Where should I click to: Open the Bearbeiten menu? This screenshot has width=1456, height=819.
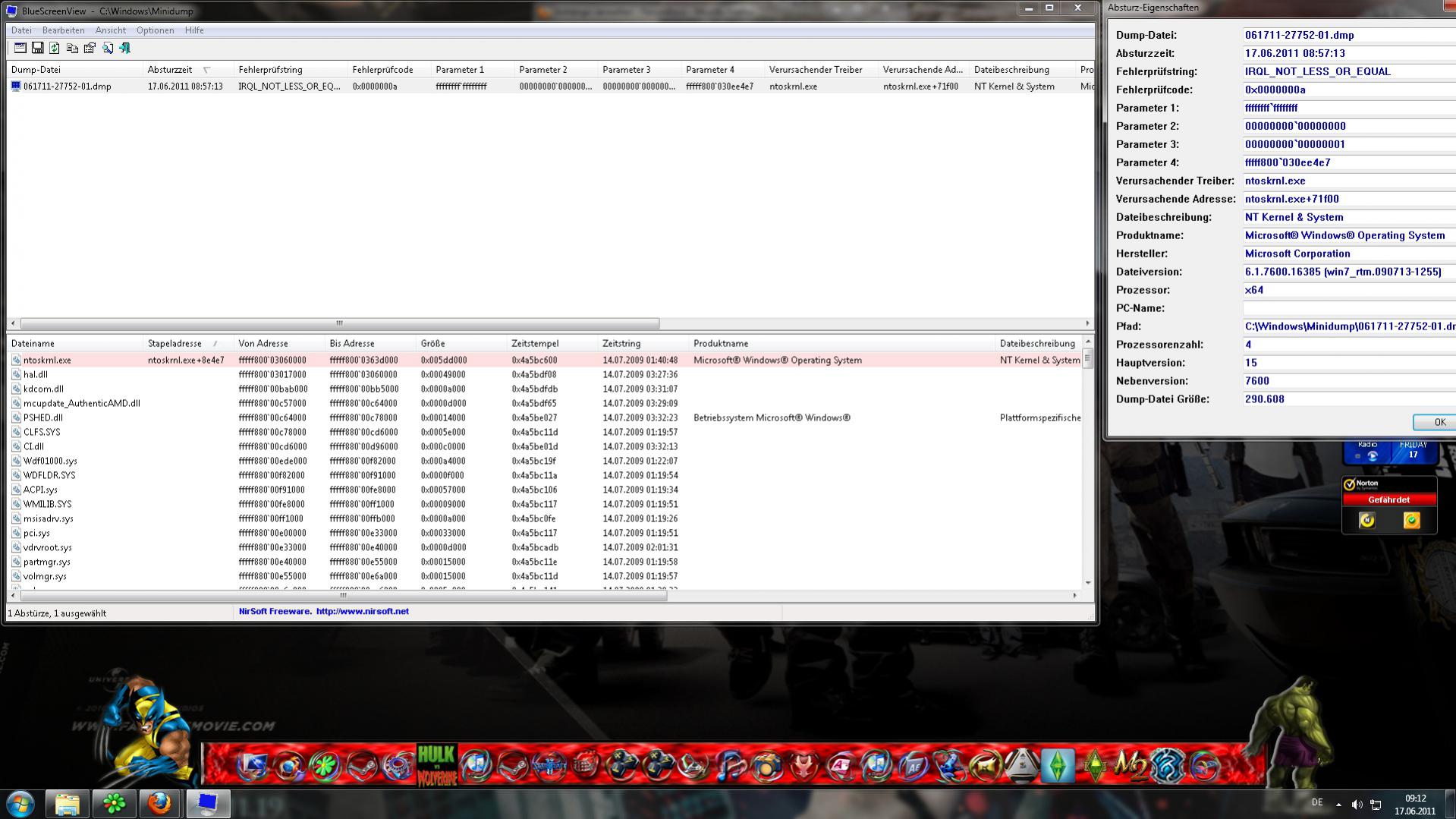pos(63,30)
